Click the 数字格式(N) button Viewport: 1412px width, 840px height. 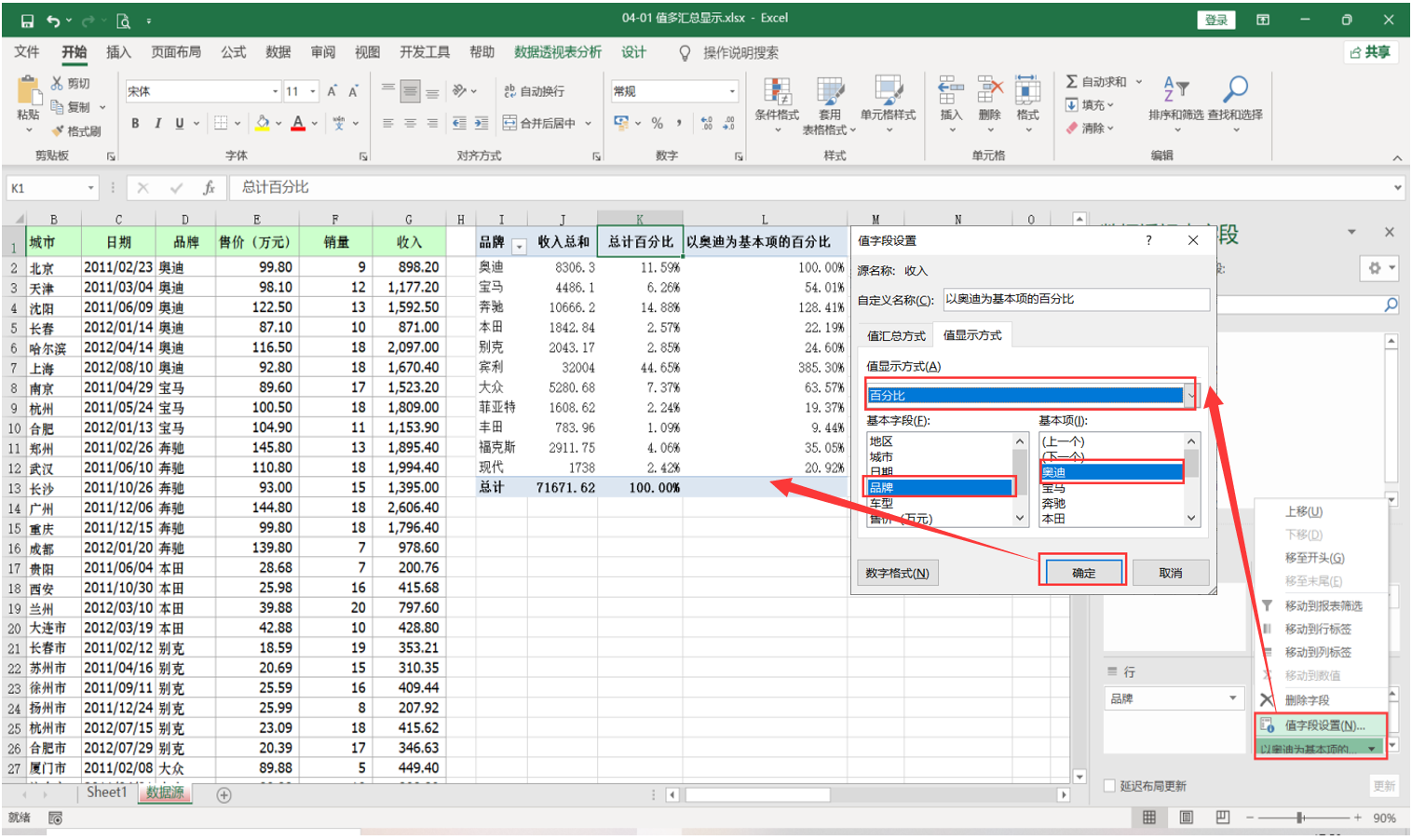click(x=897, y=573)
